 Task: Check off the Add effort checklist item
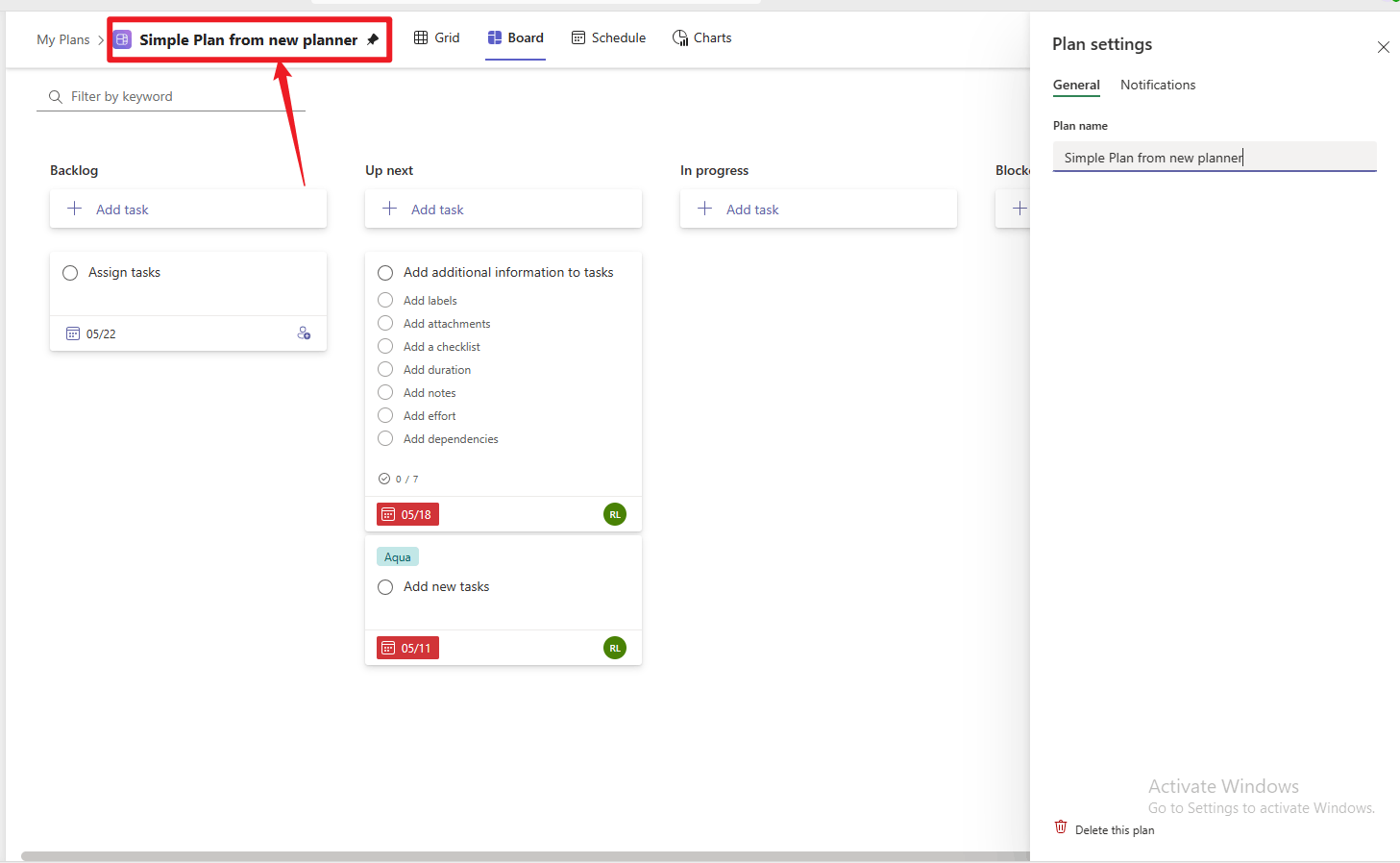coord(385,415)
